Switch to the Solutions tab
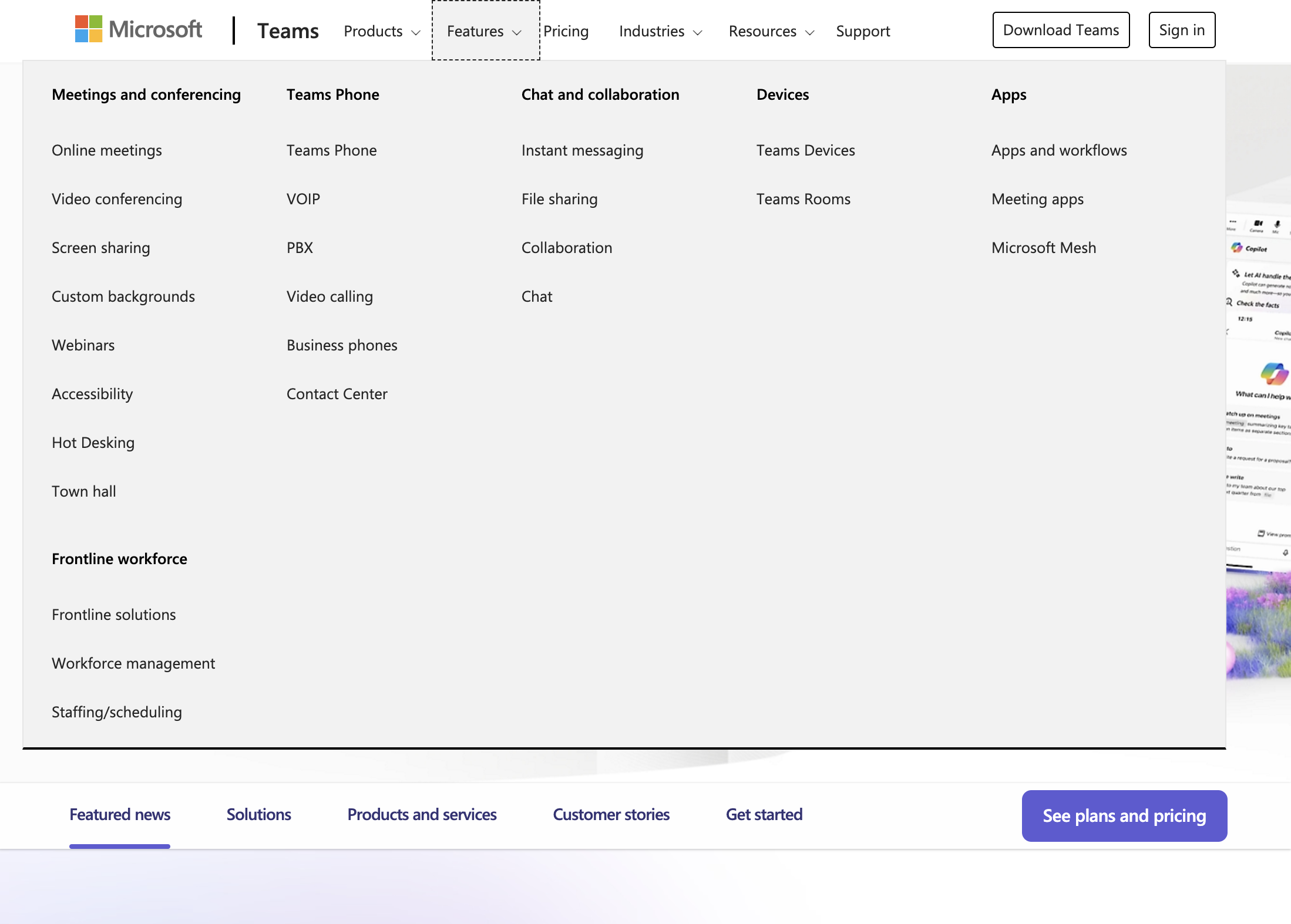Viewport: 1291px width, 924px height. [x=258, y=814]
